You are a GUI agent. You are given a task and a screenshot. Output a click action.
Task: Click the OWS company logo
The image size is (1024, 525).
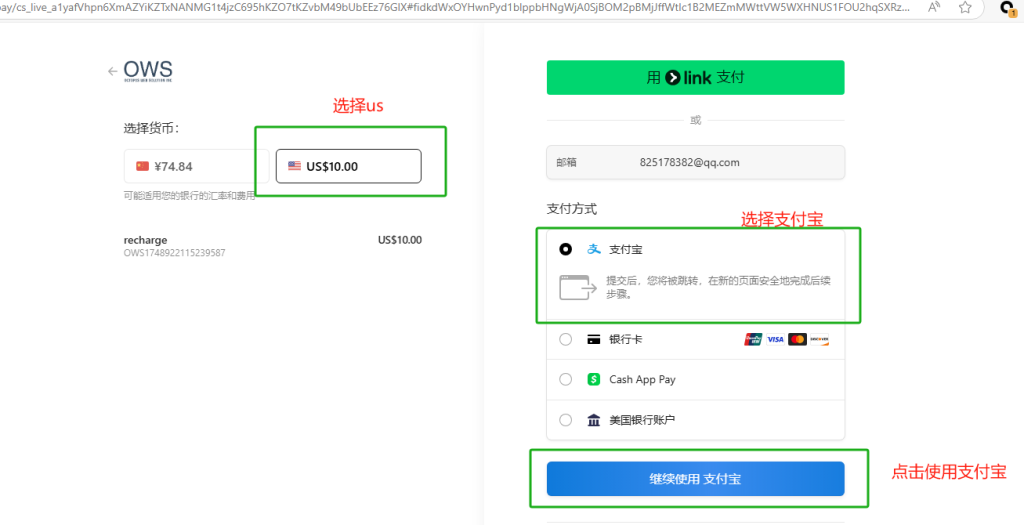click(x=148, y=71)
